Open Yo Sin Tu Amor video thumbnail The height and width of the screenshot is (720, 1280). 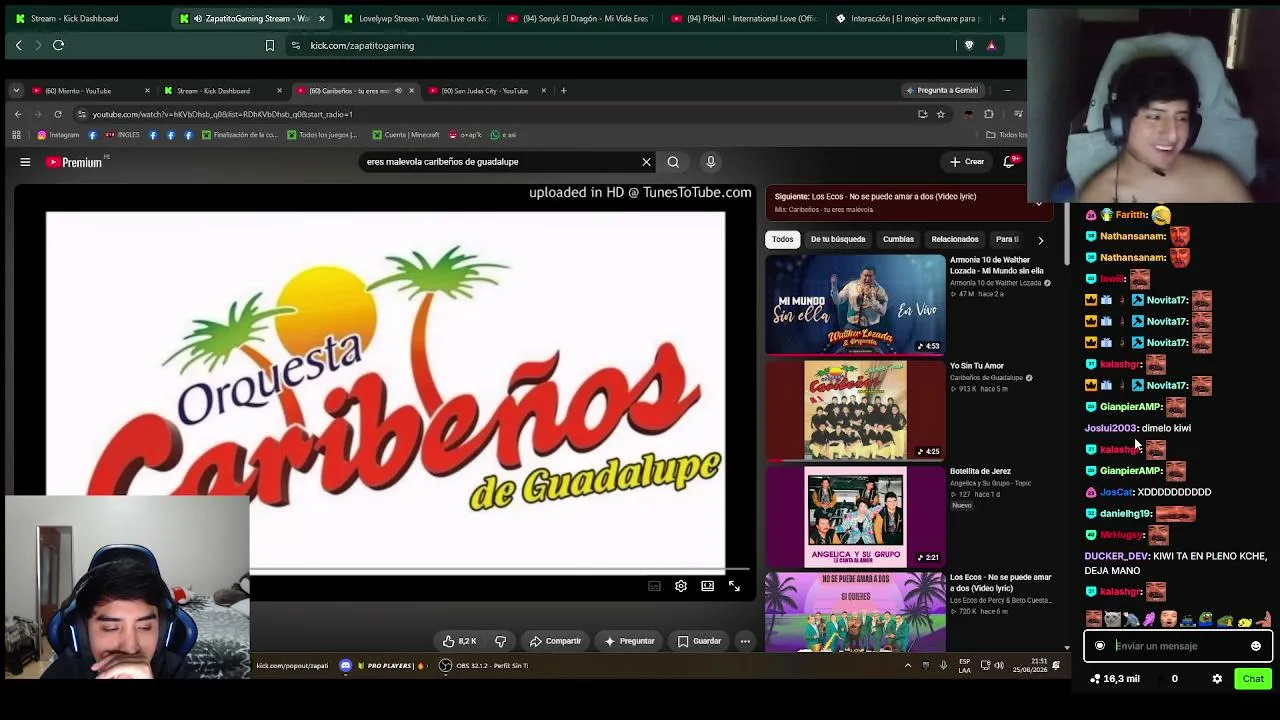point(855,410)
